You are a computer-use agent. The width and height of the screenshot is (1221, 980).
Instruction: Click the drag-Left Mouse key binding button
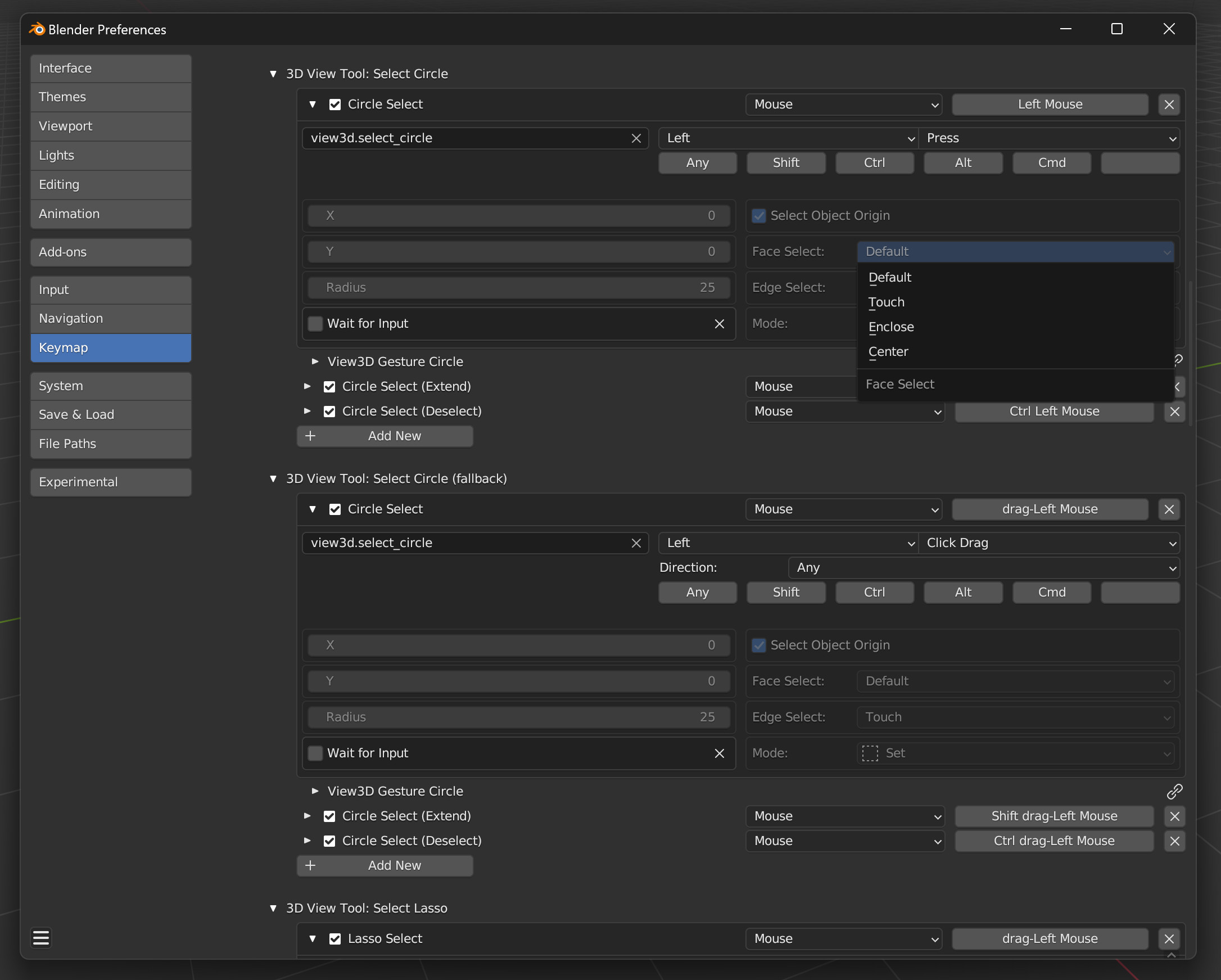(x=1050, y=509)
